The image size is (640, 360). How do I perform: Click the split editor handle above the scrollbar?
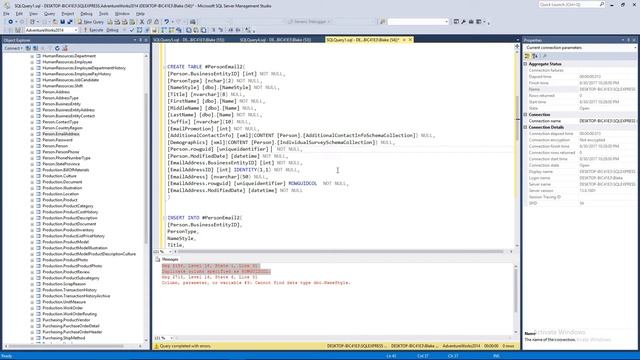pos(517,46)
